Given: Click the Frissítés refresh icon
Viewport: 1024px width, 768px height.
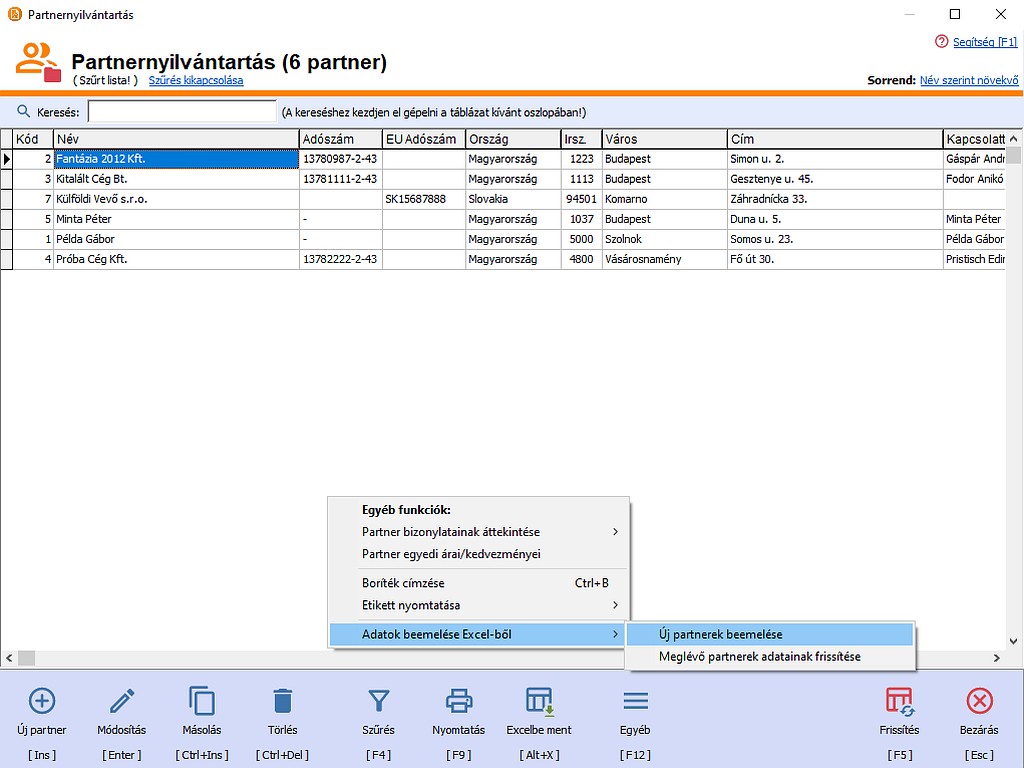Looking at the screenshot, I should [899, 700].
